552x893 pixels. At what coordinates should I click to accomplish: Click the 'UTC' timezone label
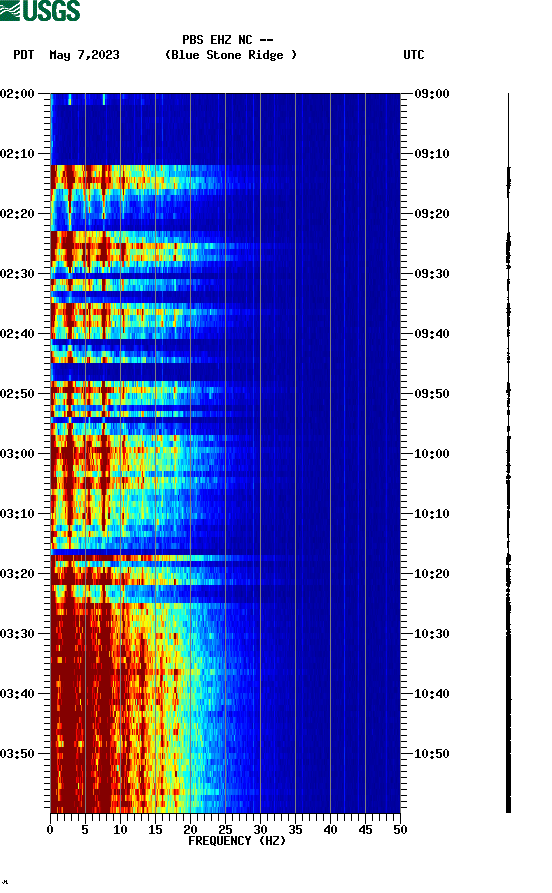414,55
